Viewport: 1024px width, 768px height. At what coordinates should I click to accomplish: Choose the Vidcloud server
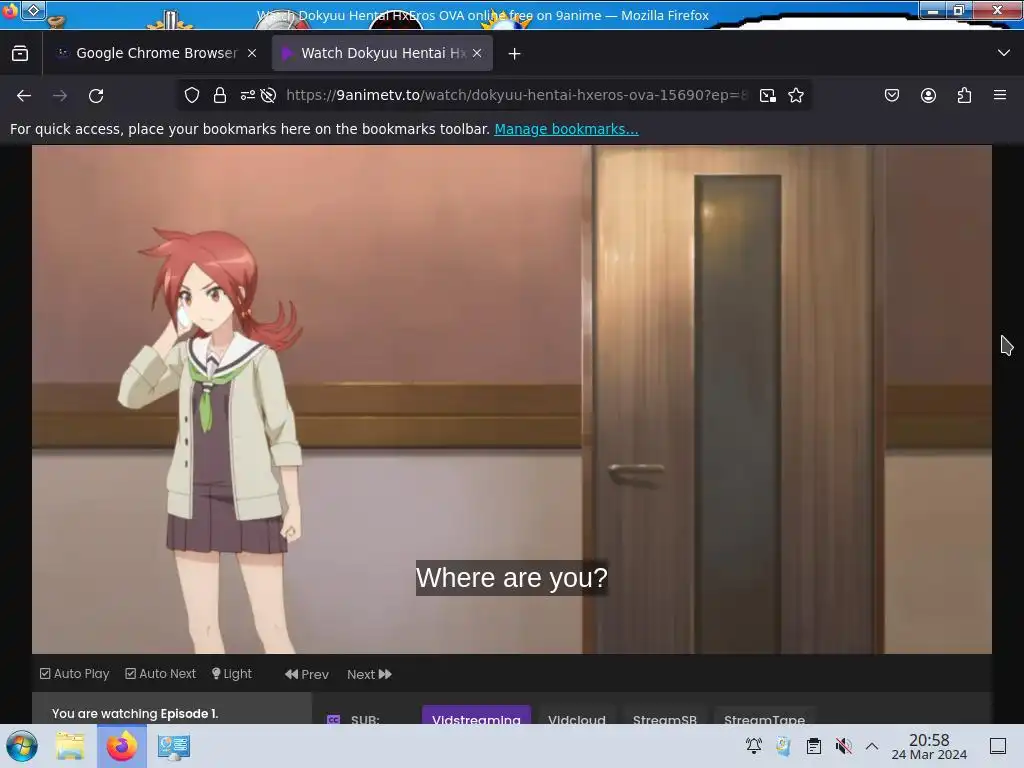coord(577,714)
